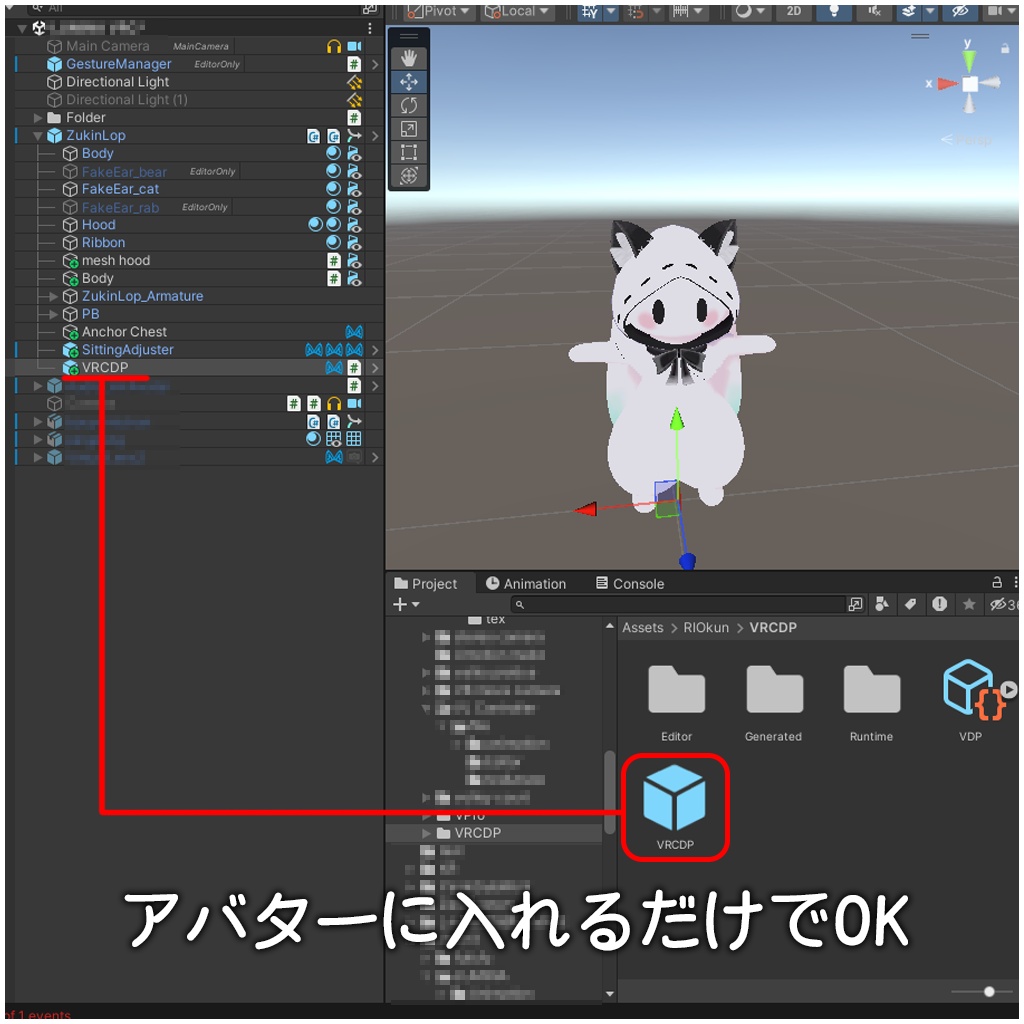Navigate to RIOkun breadcrumb

point(706,628)
